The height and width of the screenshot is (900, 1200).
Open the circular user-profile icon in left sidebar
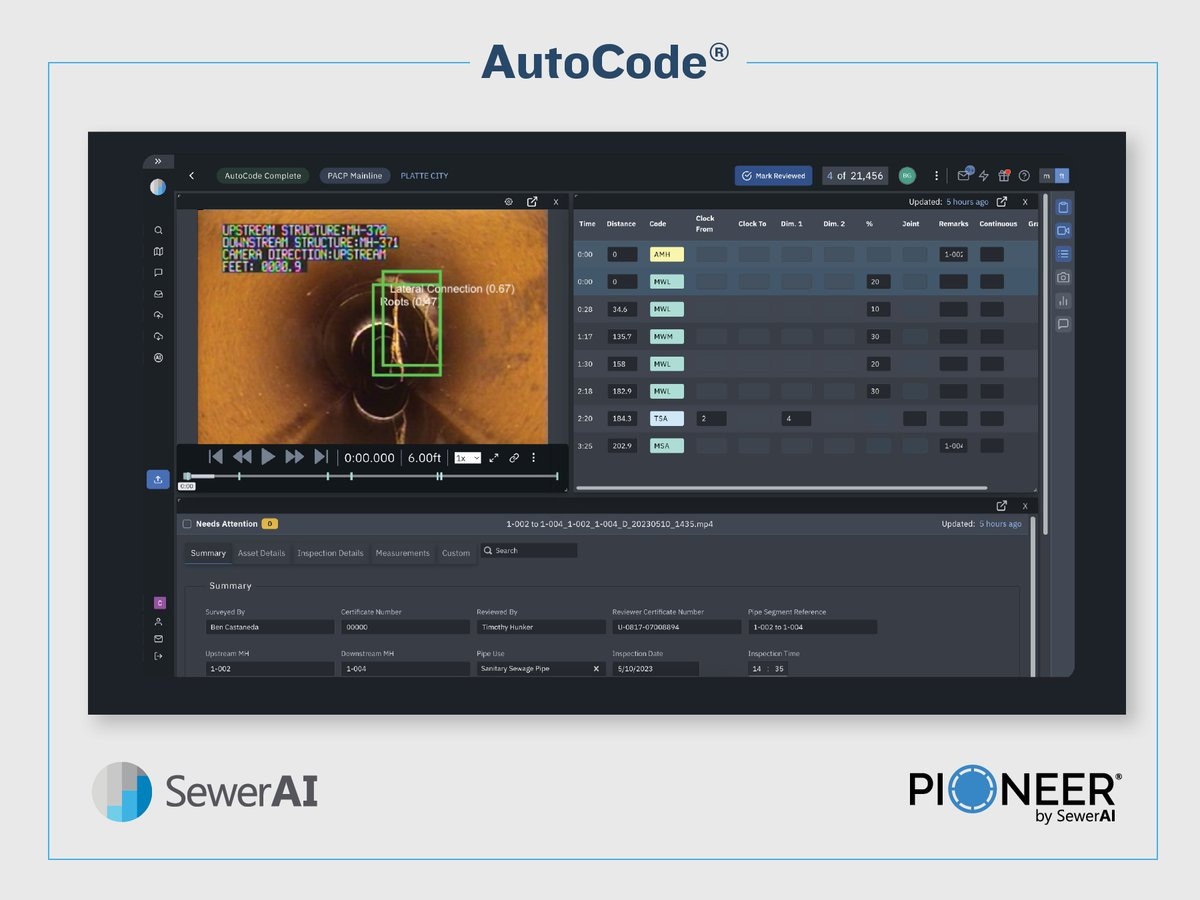[158, 357]
